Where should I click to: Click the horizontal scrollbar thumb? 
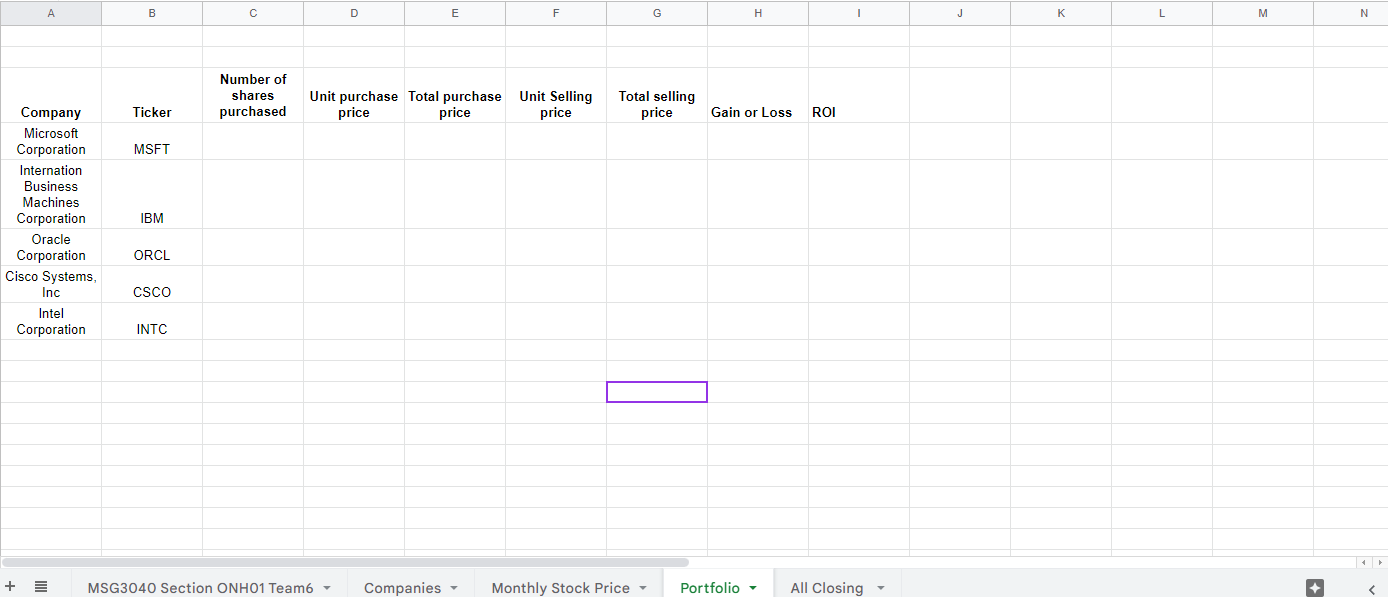tap(345, 563)
